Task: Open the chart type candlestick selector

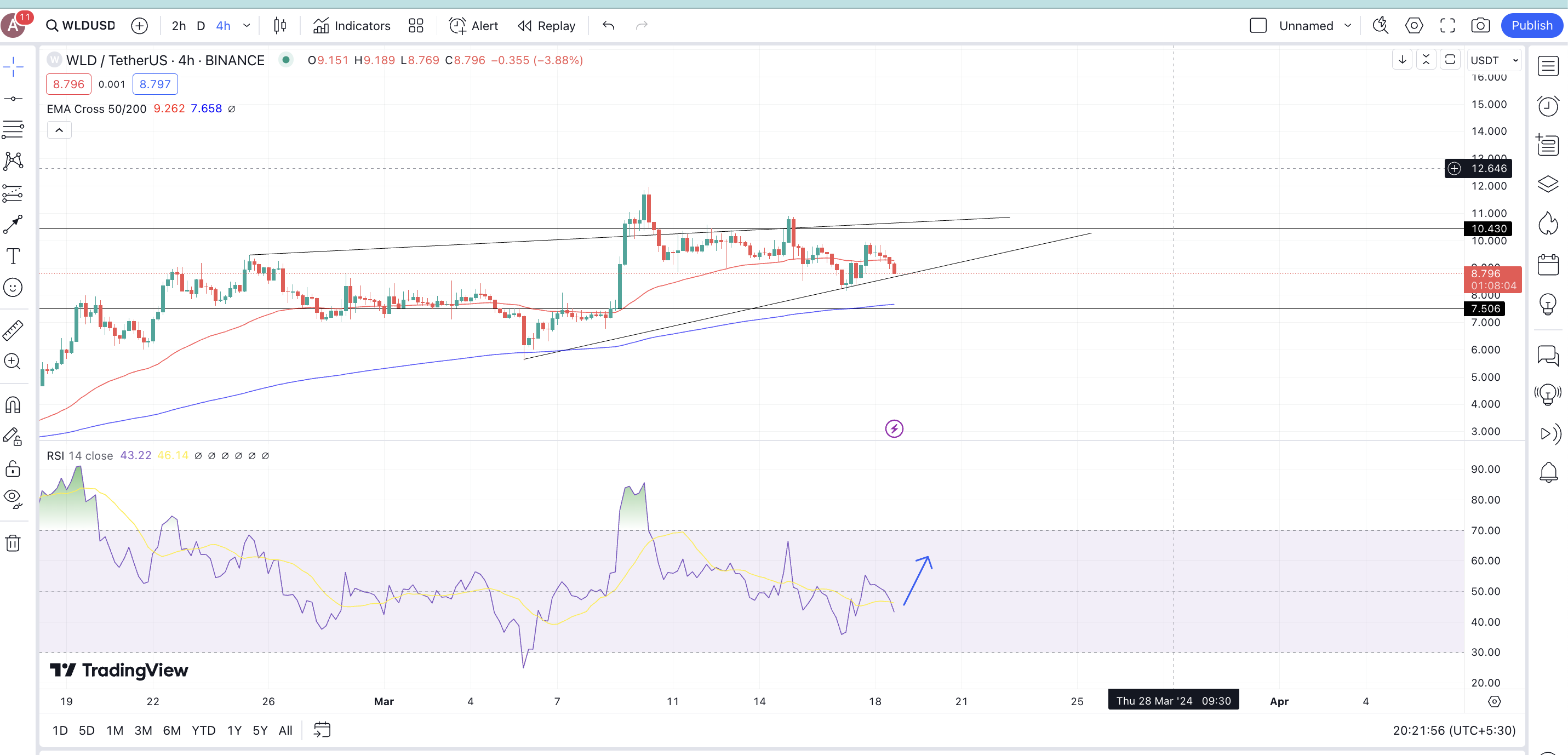Action: pos(280,26)
